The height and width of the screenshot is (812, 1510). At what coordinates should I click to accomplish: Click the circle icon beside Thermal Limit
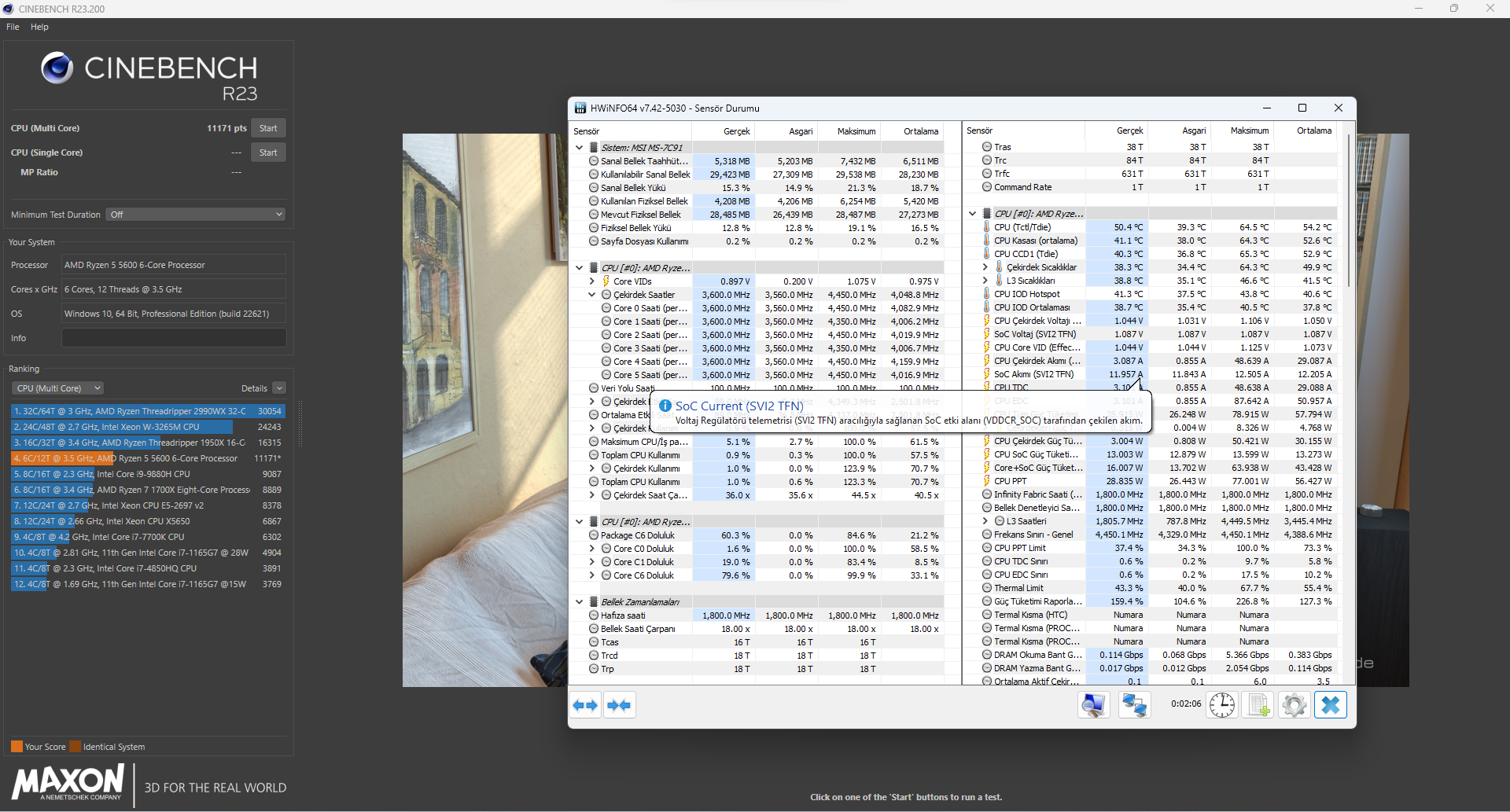pyautogui.click(x=987, y=588)
